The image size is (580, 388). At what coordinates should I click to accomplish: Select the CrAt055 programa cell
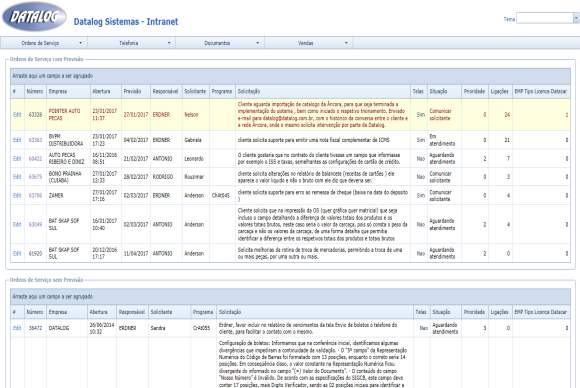pos(203,328)
